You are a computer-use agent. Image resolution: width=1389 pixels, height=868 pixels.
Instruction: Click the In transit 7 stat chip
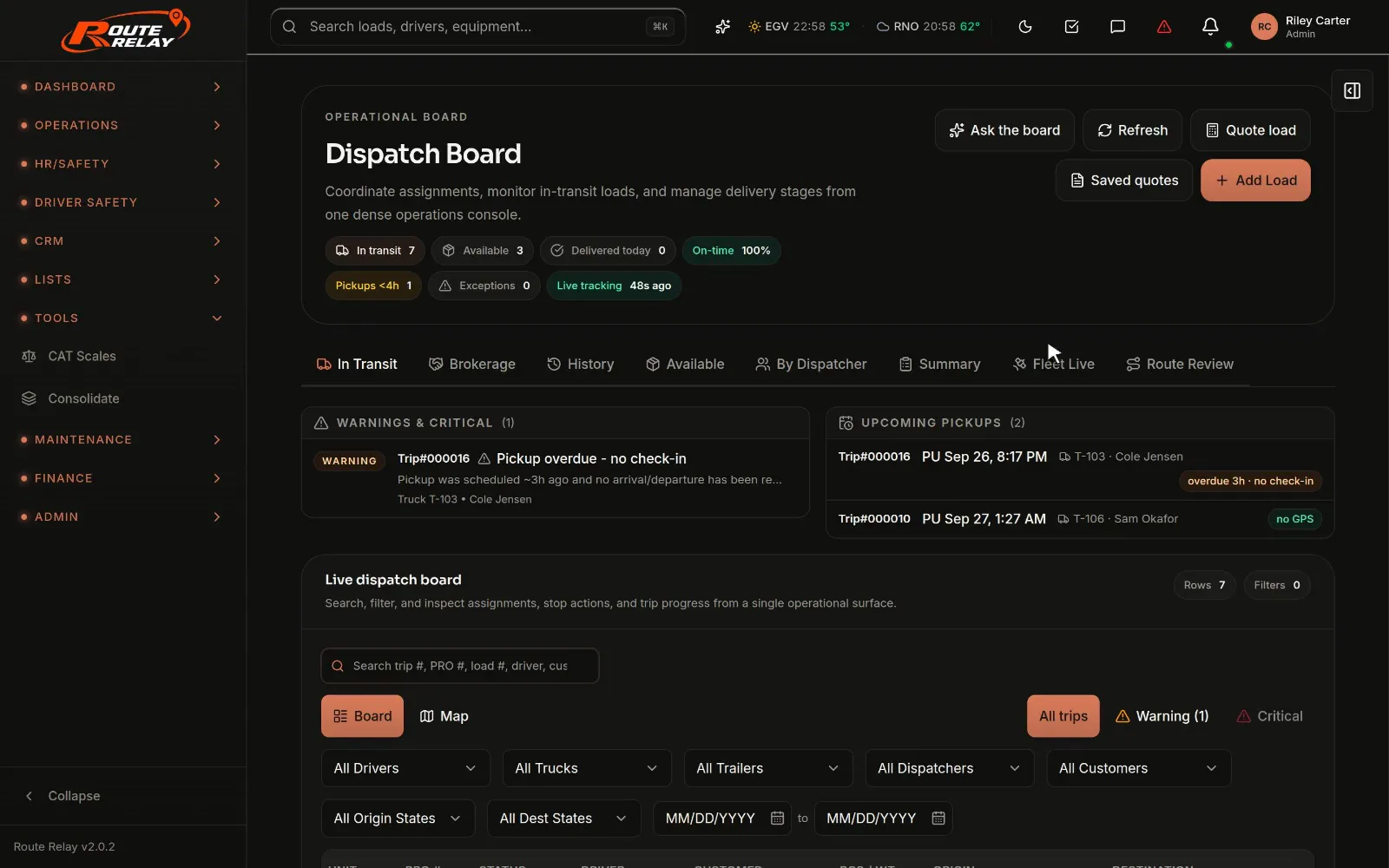pos(375,251)
